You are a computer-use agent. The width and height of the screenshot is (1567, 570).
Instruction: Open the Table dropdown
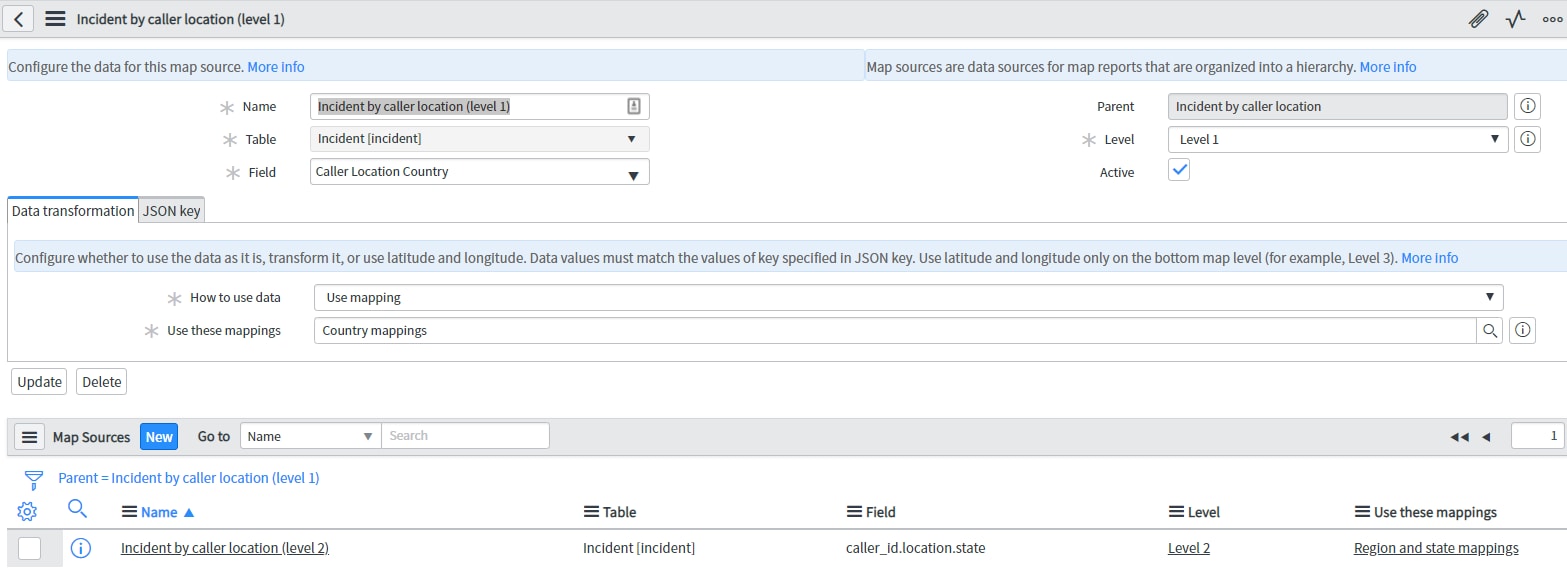480,139
